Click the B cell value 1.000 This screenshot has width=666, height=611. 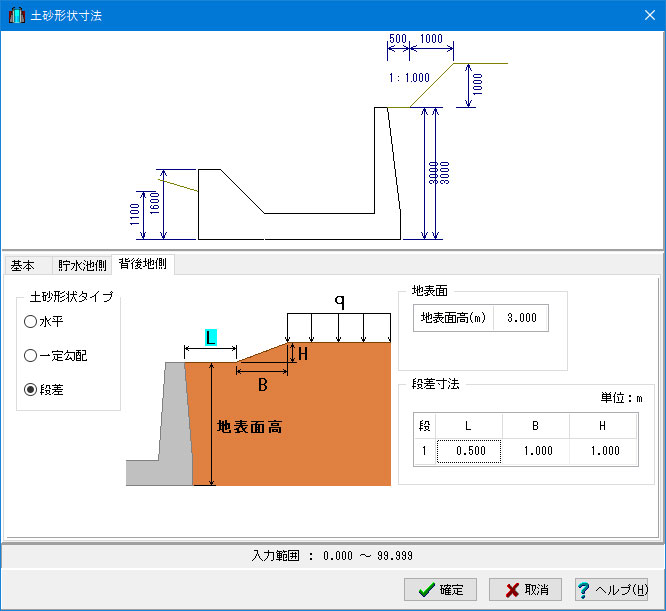[536, 451]
